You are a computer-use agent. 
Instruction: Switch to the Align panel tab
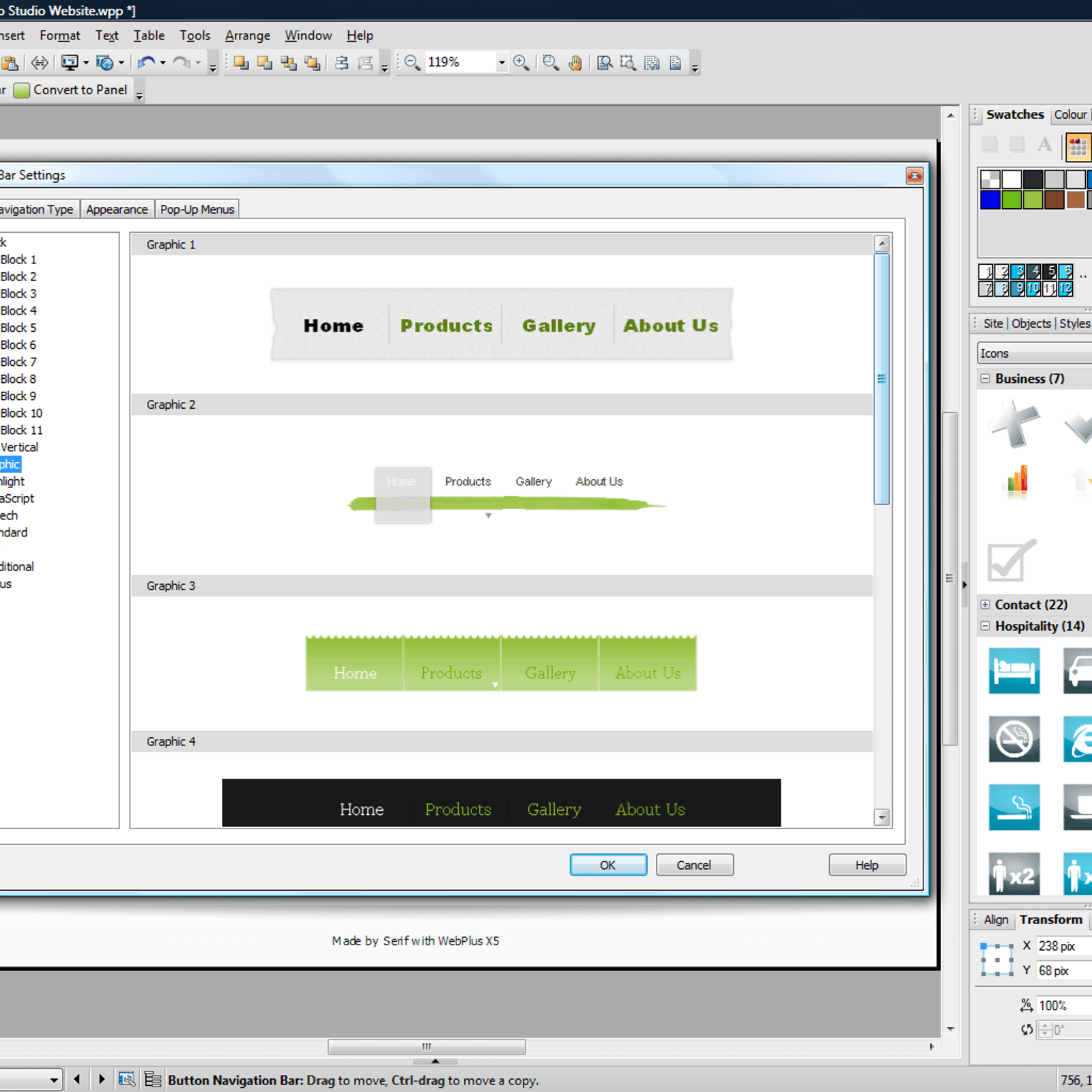pos(996,919)
